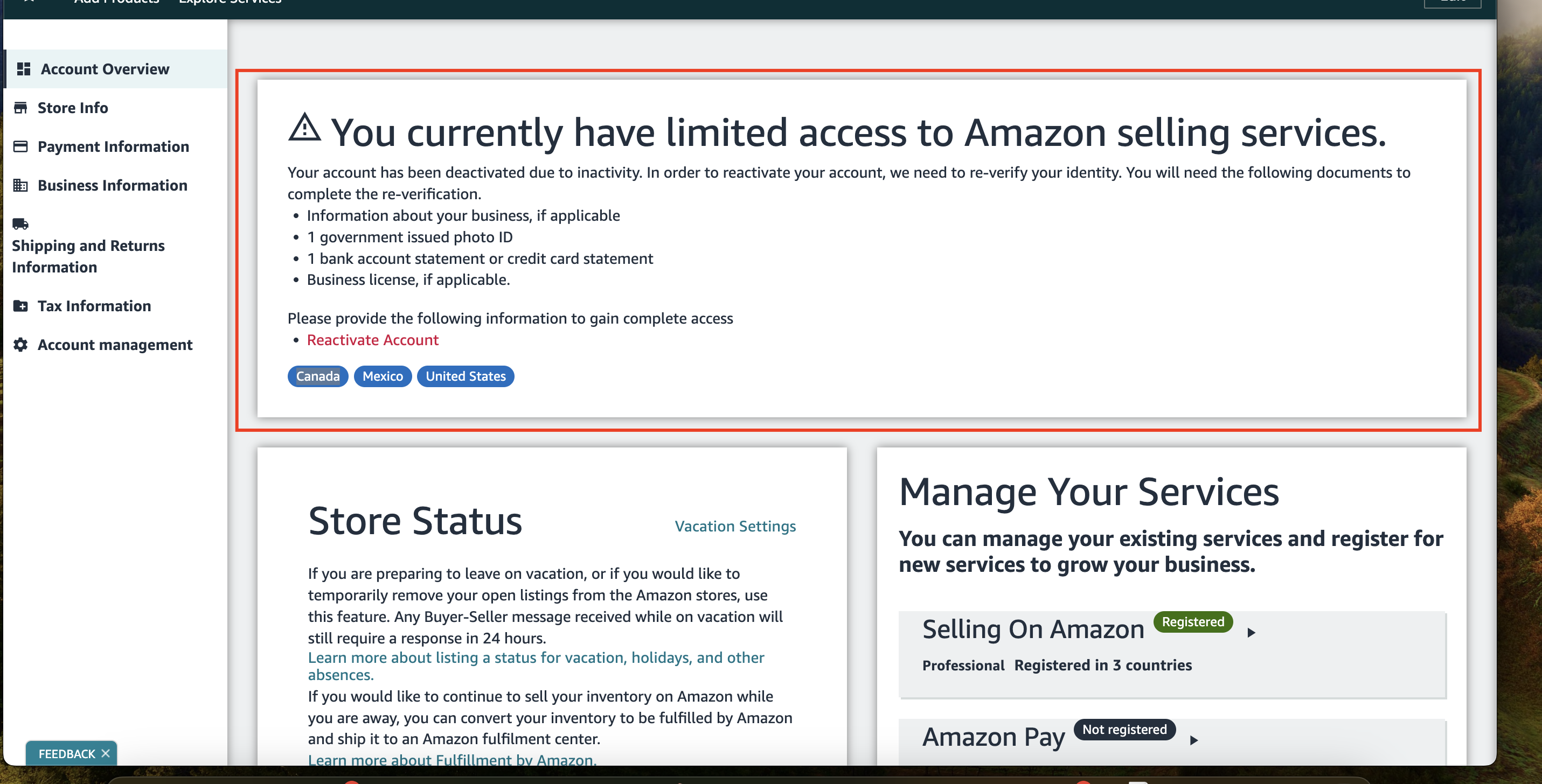Click the Reactivate Account link
This screenshot has height=784, width=1542.
372,340
